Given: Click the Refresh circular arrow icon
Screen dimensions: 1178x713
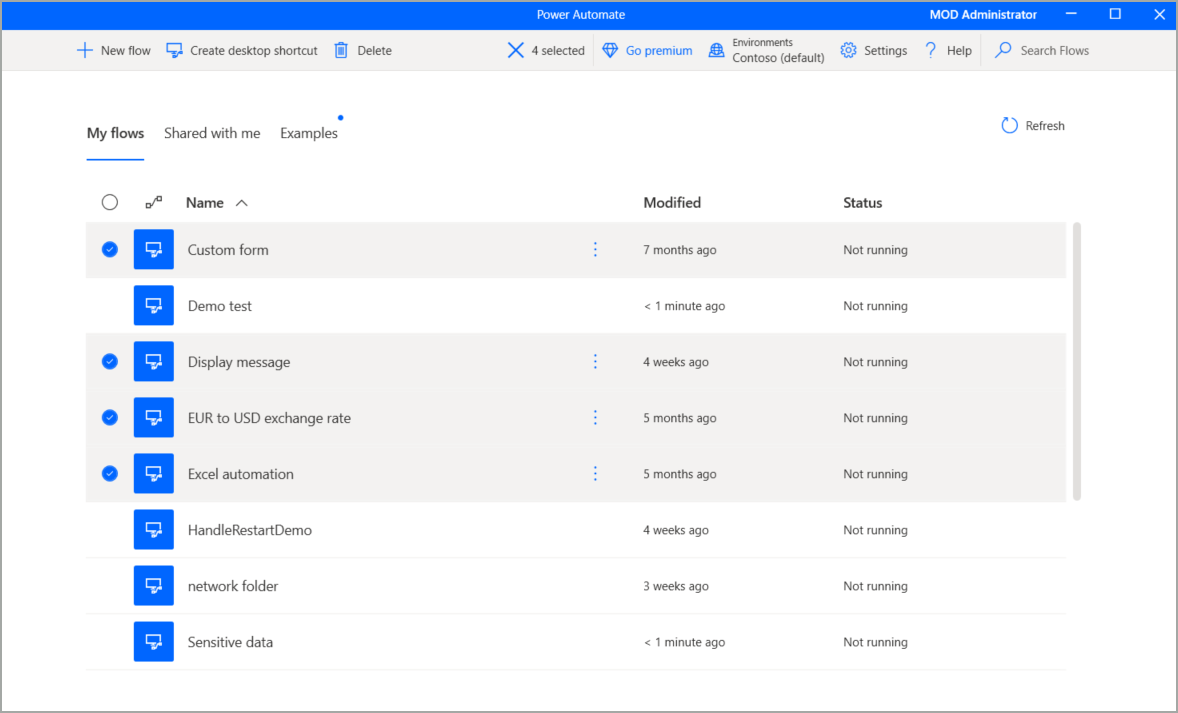Looking at the screenshot, I should click(x=1010, y=125).
